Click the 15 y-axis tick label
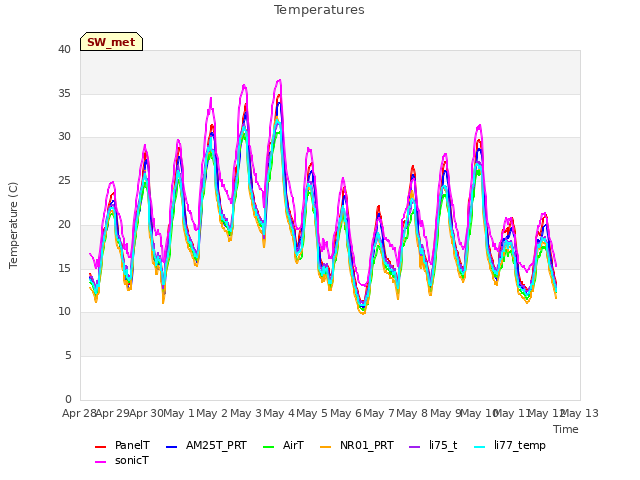The height and width of the screenshot is (480, 640). click(x=64, y=268)
